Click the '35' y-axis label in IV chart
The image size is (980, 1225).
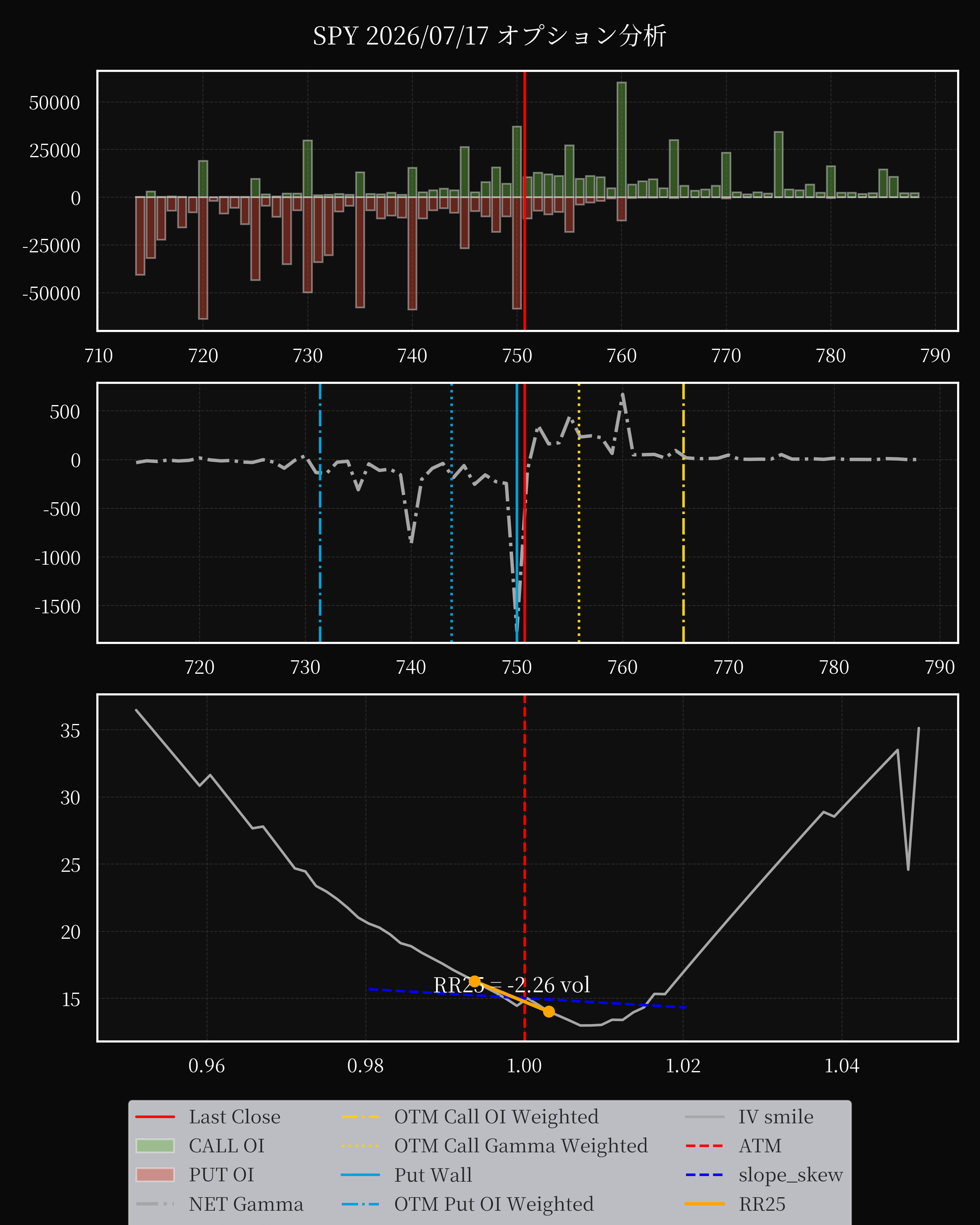click(71, 731)
